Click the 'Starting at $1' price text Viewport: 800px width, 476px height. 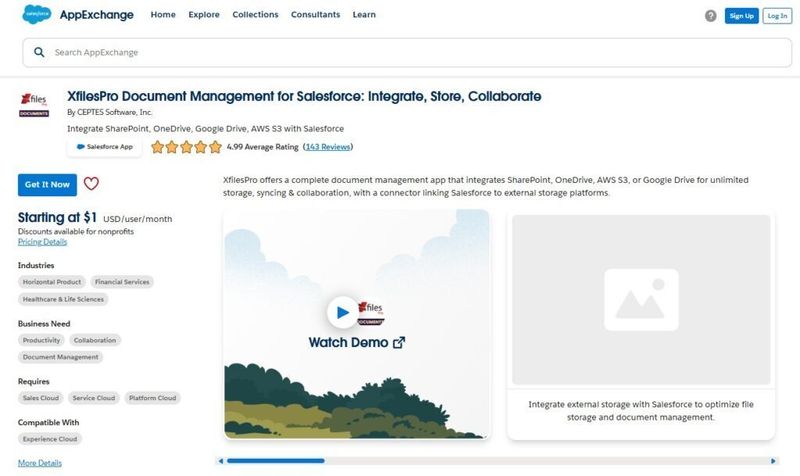(57, 217)
